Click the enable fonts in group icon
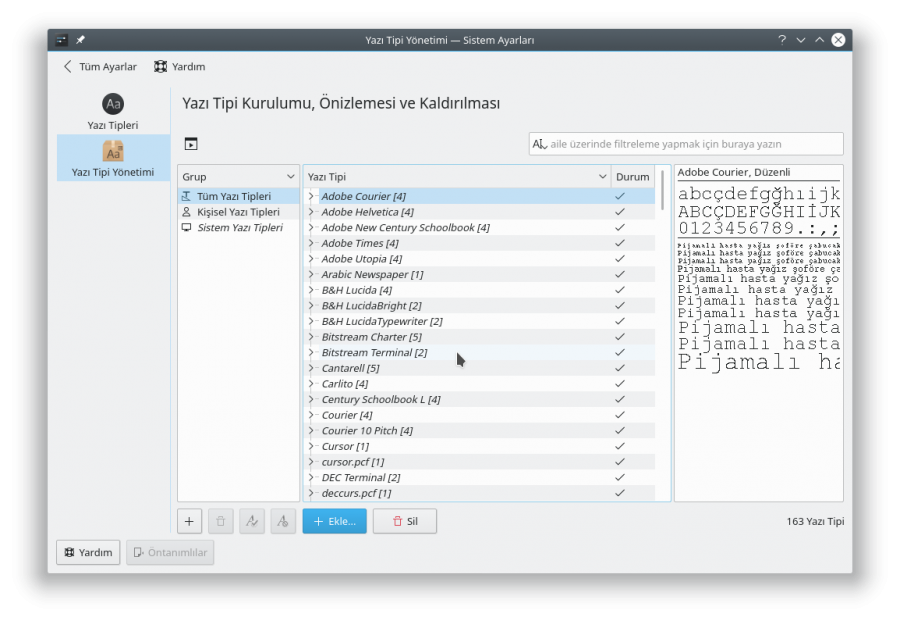 [252, 521]
